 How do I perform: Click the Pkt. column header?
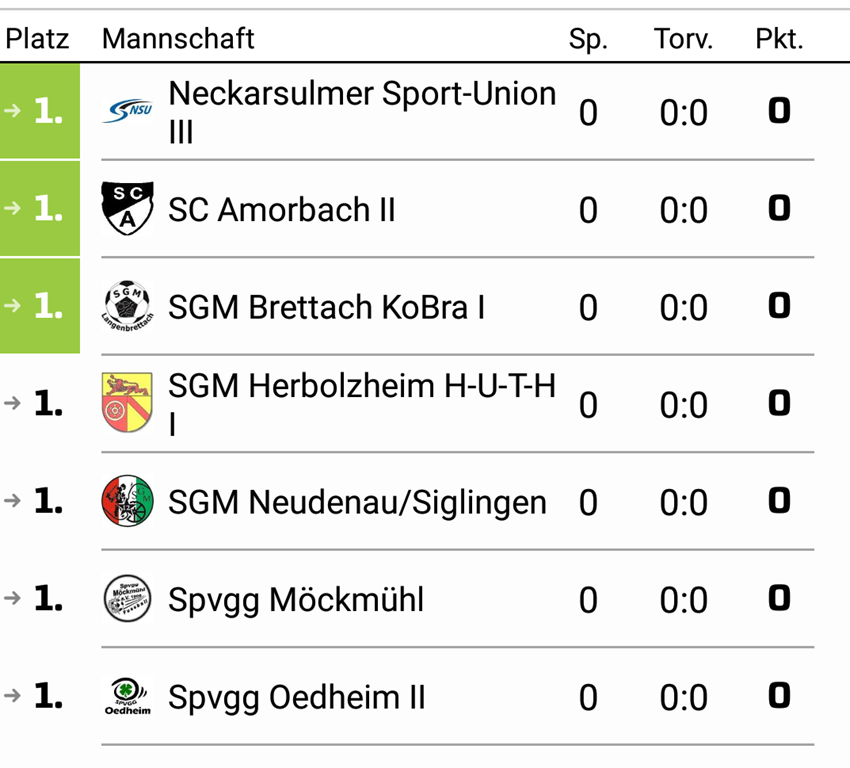[779, 39]
